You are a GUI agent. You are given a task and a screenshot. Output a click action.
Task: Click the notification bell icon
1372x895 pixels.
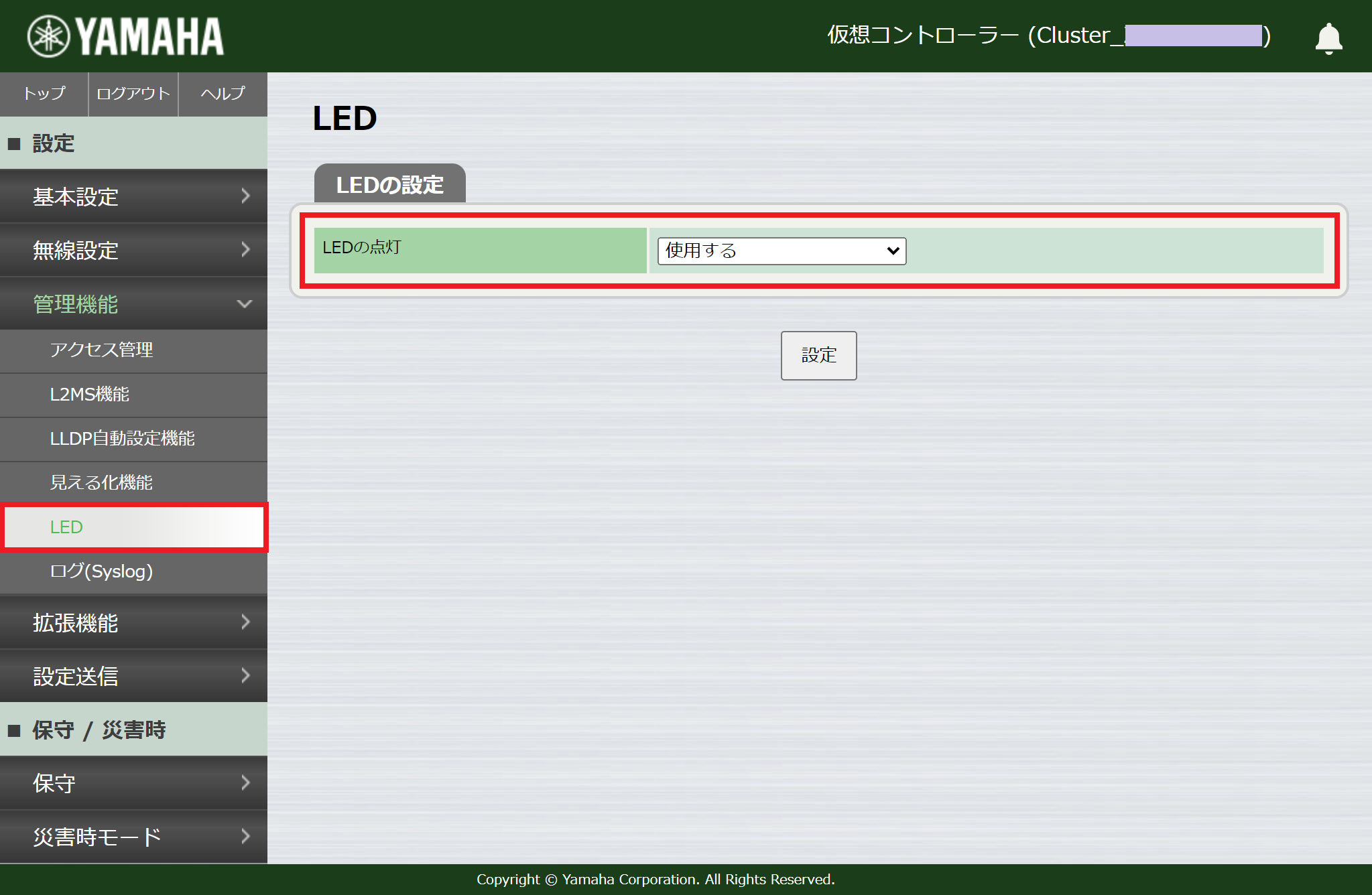point(1328,38)
